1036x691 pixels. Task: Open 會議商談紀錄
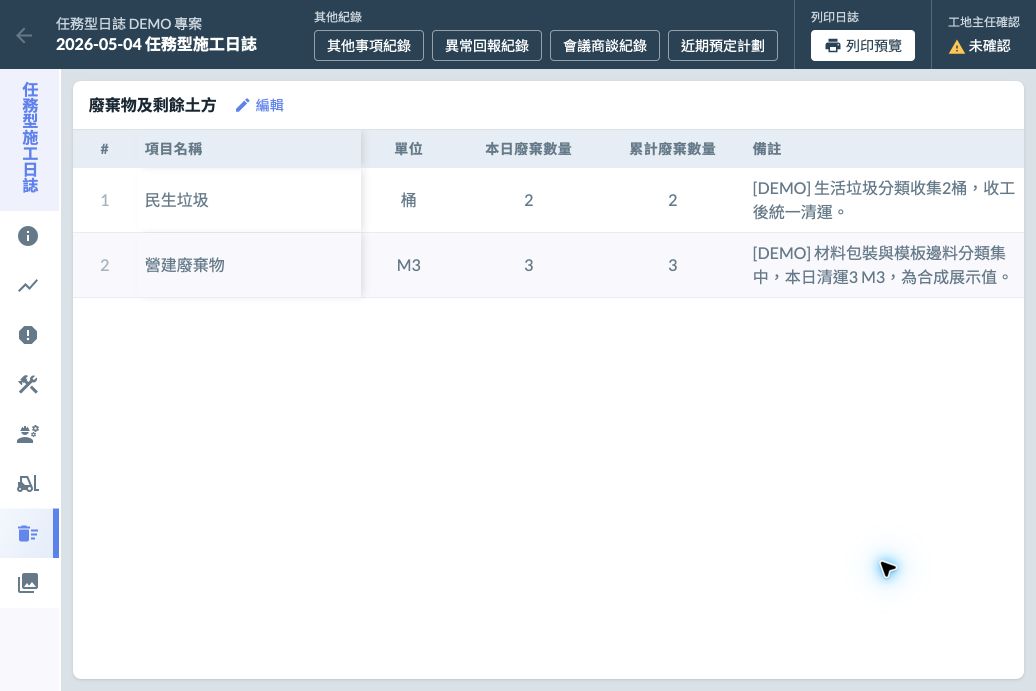[x=605, y=46]
